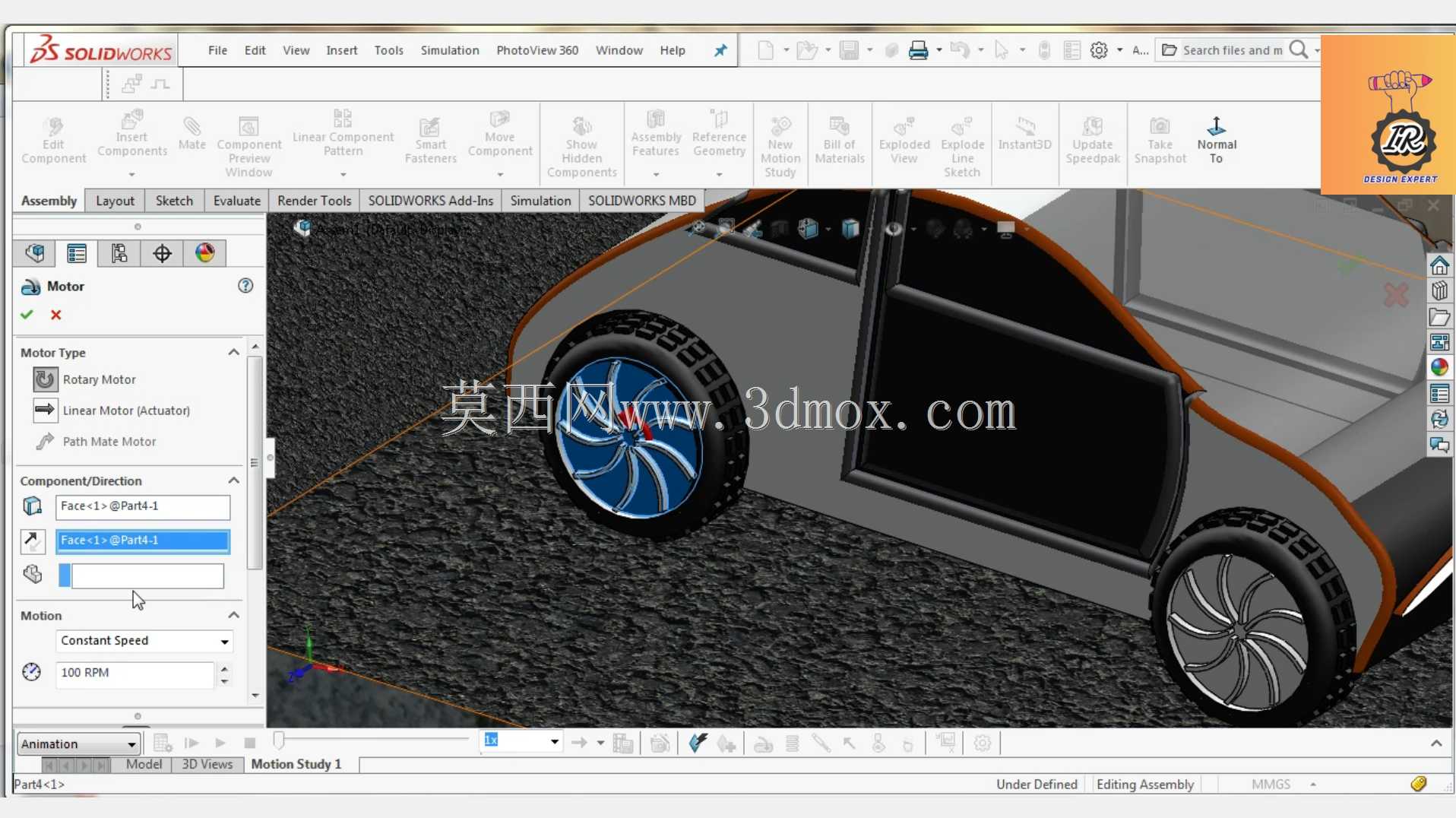Select Motion Study 1 tab
The width and height of the screenshot is (1456, 818).
296,764
